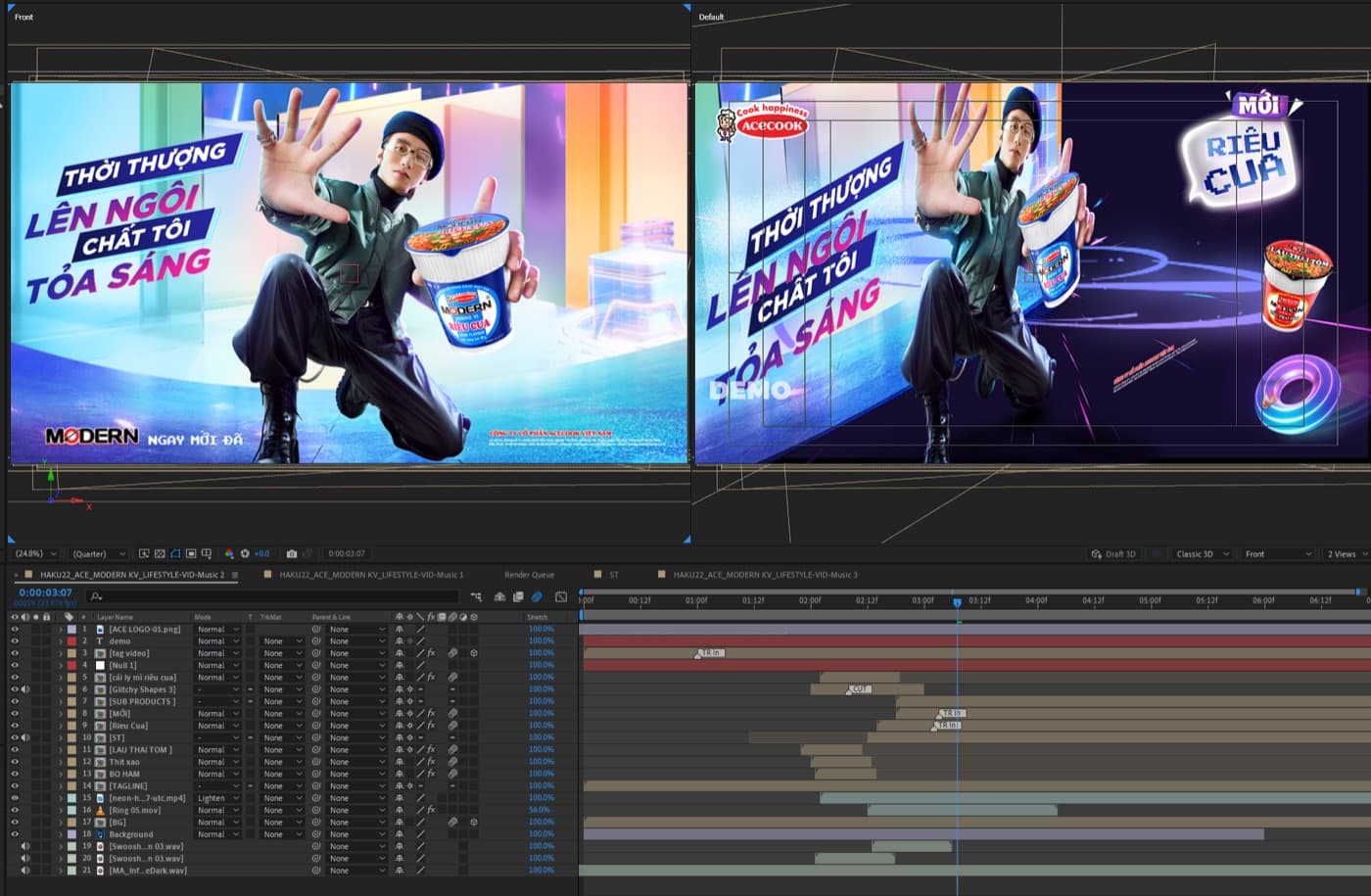Switch to the ST composition tab

tap(614, 575)
